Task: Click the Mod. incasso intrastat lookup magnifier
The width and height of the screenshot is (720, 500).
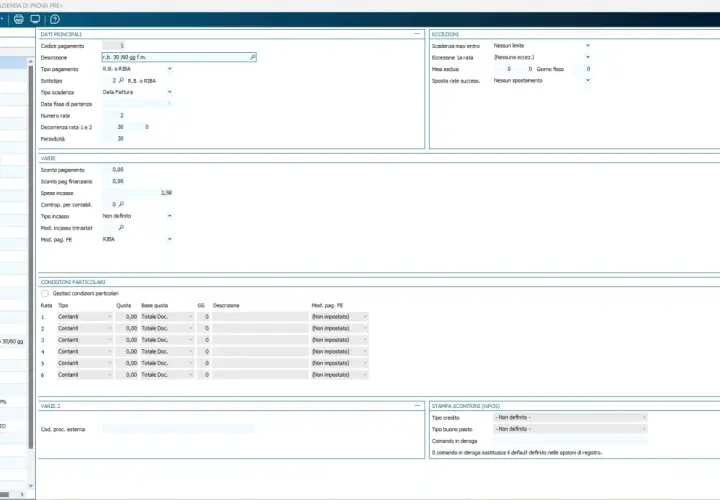Action: point(121,228)
